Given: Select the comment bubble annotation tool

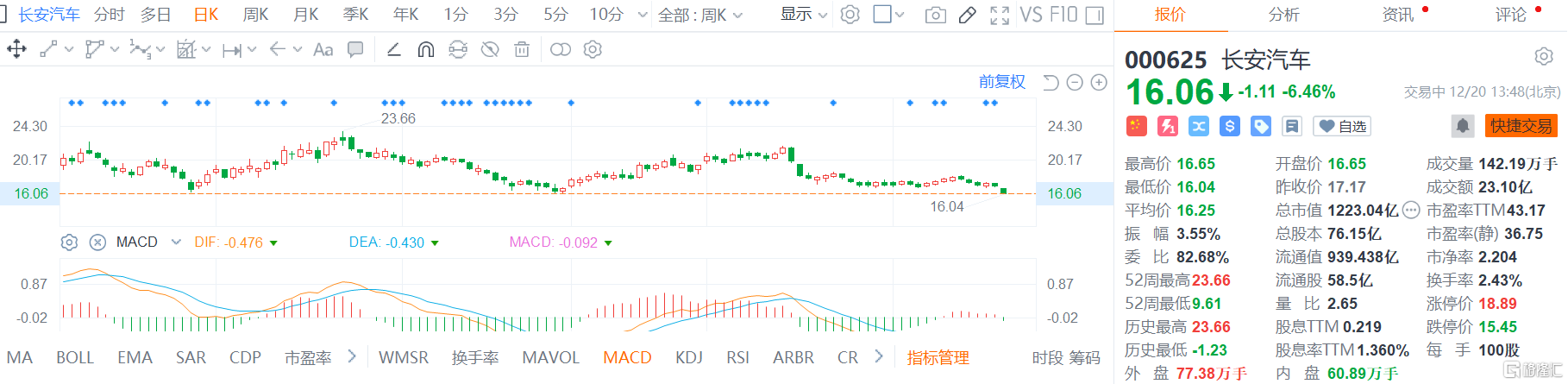Looking at the screenshot, I should tap(355, 49).
